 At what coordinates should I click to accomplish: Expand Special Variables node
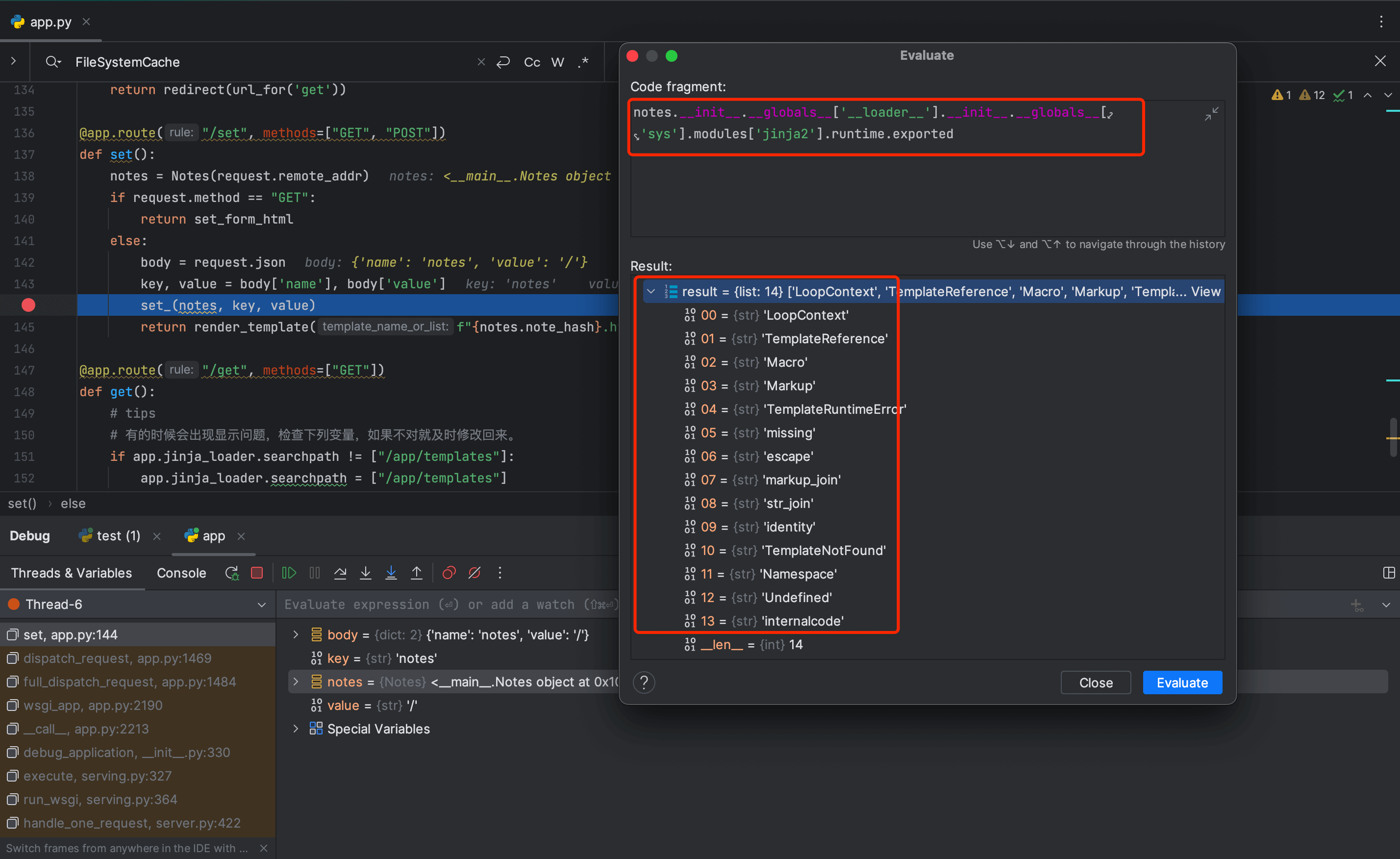click(296, 729)
